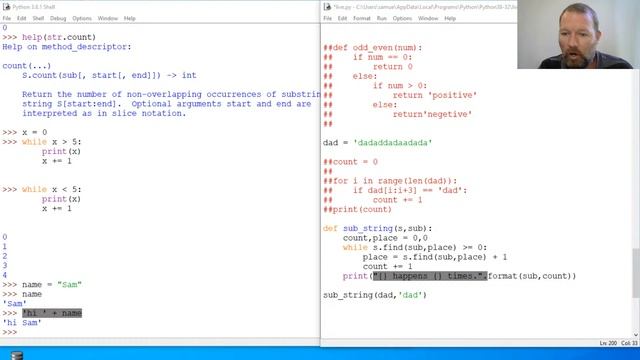Click the highlighted '{} happens {} times.' string
The height and width of the screenshot is (360, 640).
tap(430, 276)
